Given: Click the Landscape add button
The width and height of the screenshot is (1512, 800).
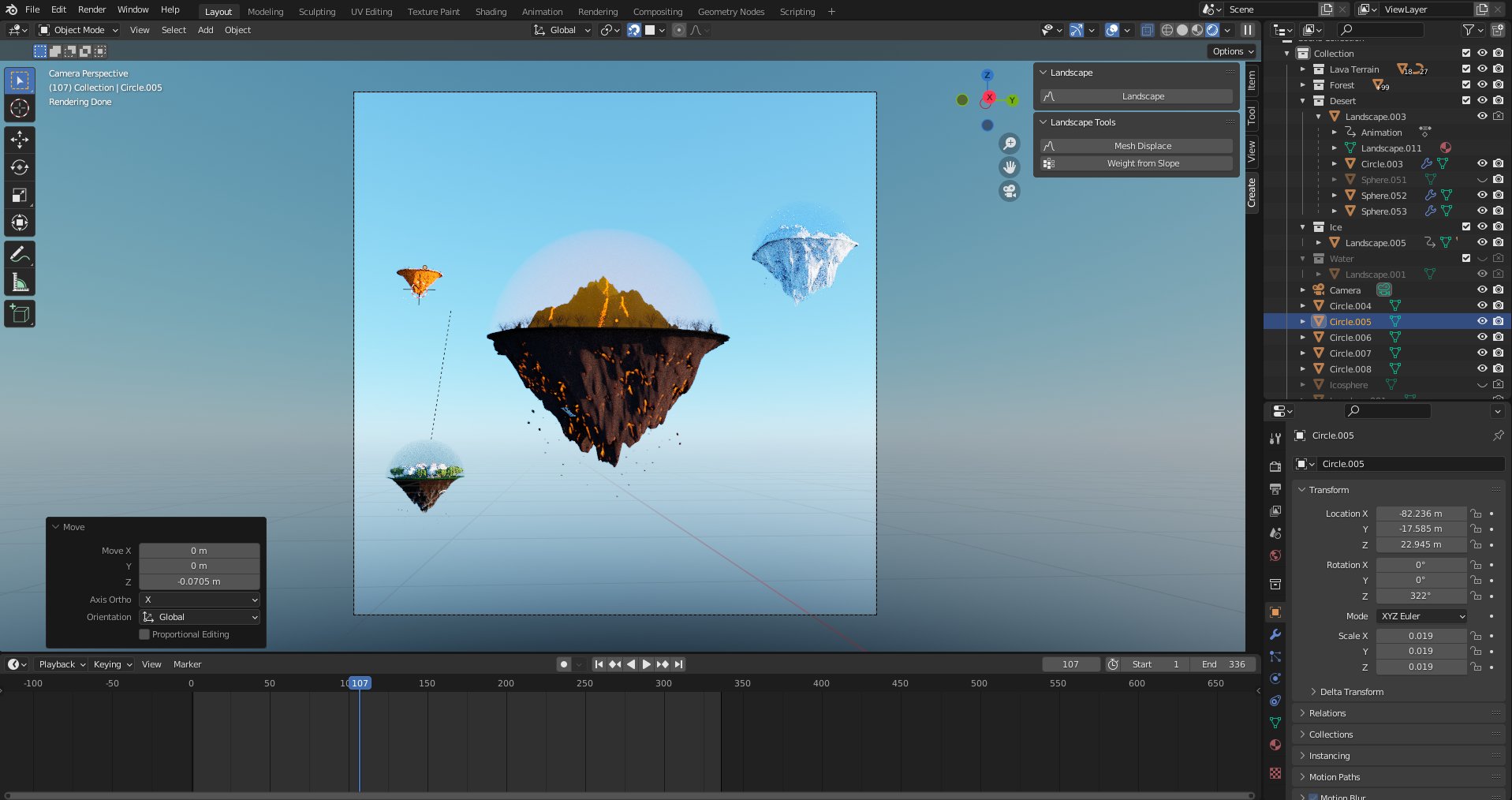Looking at the screenshot, I should tap(1137, 96).
